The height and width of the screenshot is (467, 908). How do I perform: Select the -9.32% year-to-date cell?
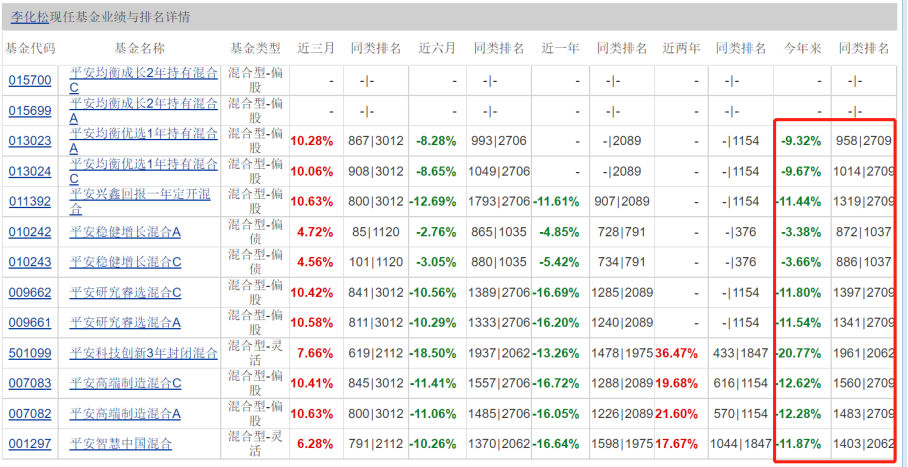[801, 141]
